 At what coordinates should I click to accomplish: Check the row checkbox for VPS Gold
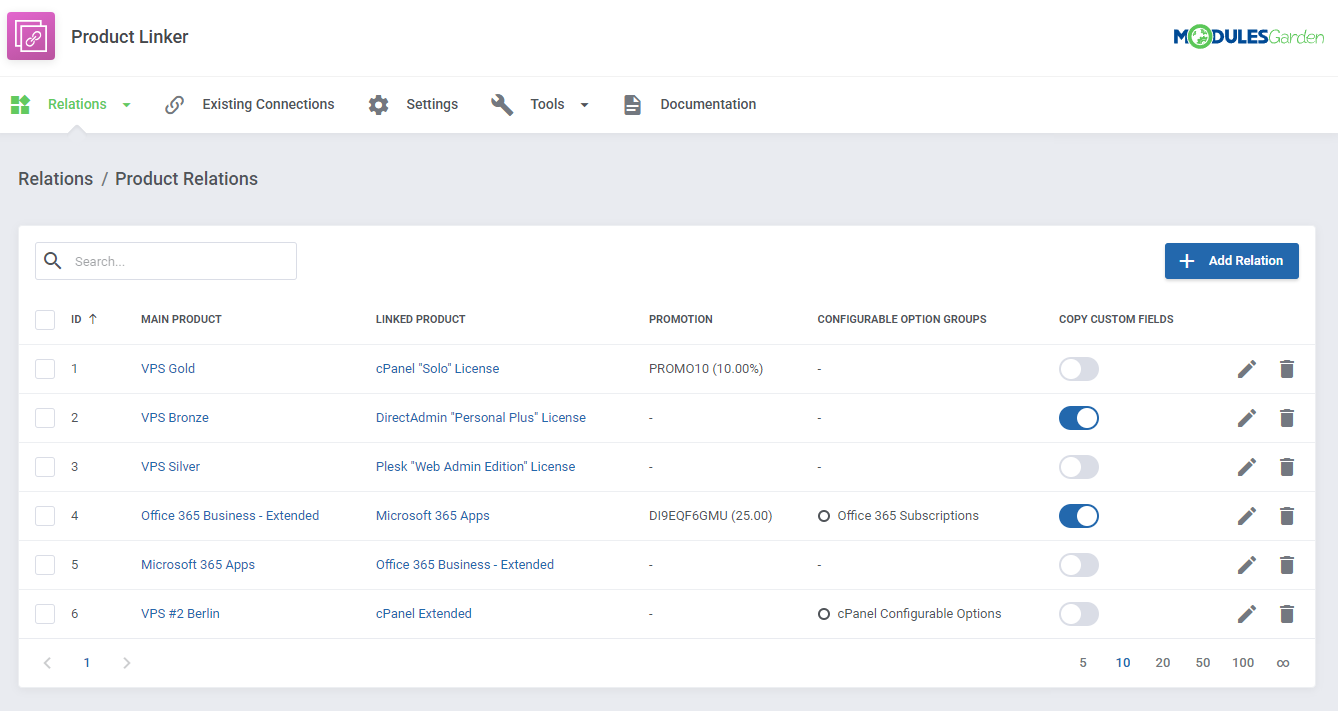coord(45,369)
